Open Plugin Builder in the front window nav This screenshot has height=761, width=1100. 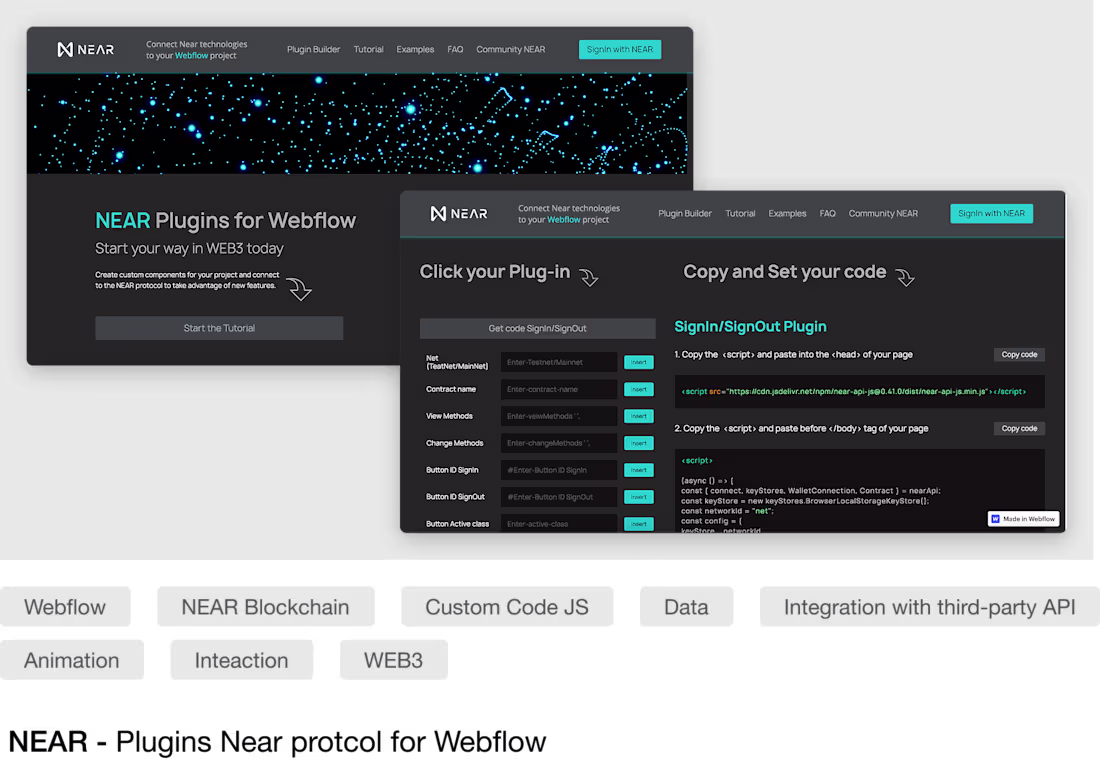(x=685, y=214)
